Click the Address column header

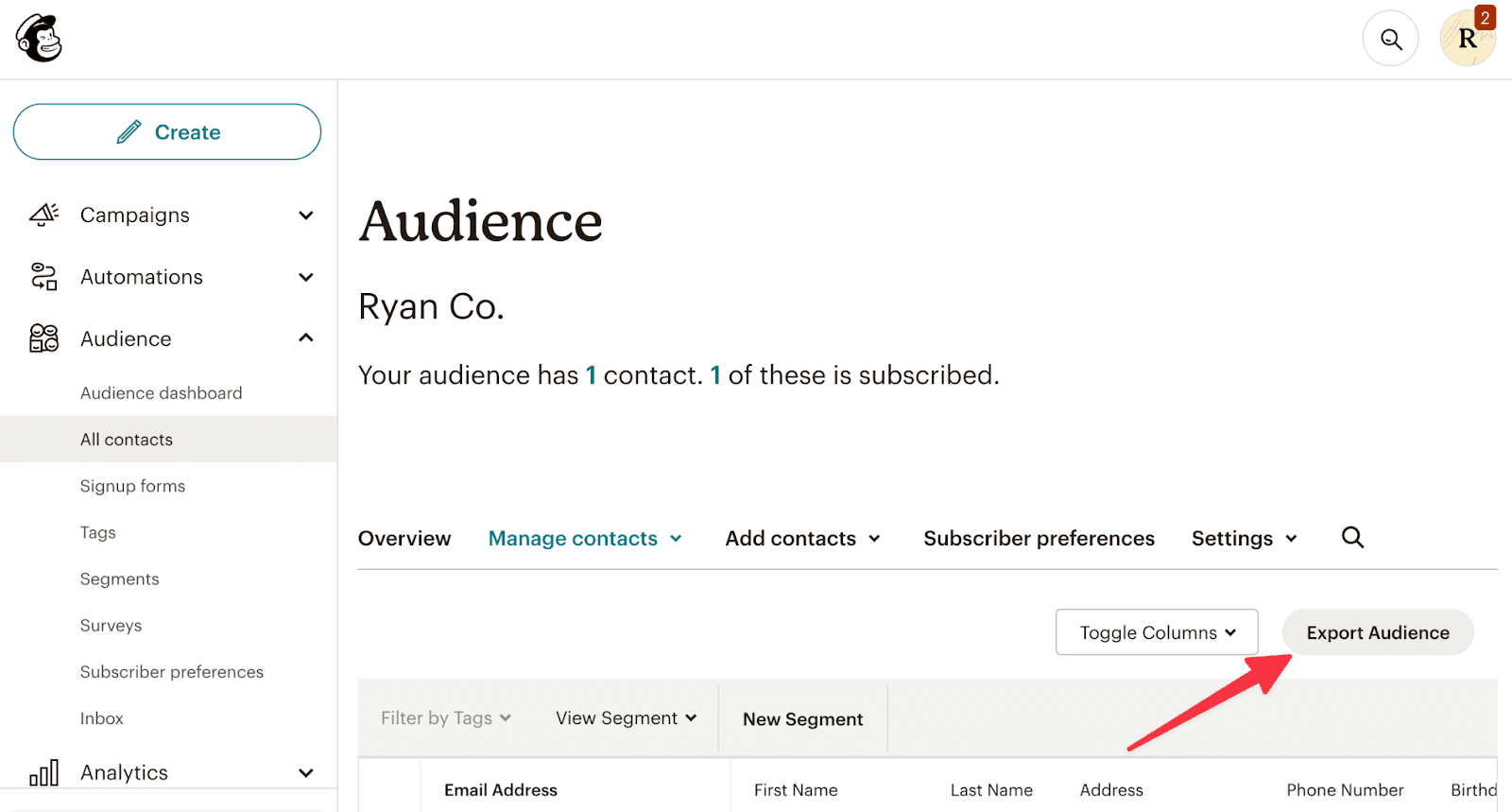click(x=1111, y=790)
